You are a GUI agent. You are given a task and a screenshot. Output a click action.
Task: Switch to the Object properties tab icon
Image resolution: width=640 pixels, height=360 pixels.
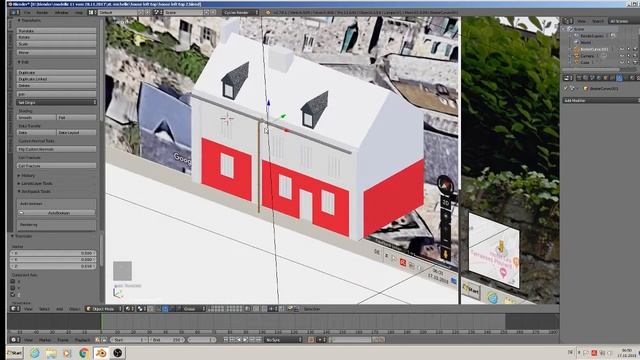[606, 78]
